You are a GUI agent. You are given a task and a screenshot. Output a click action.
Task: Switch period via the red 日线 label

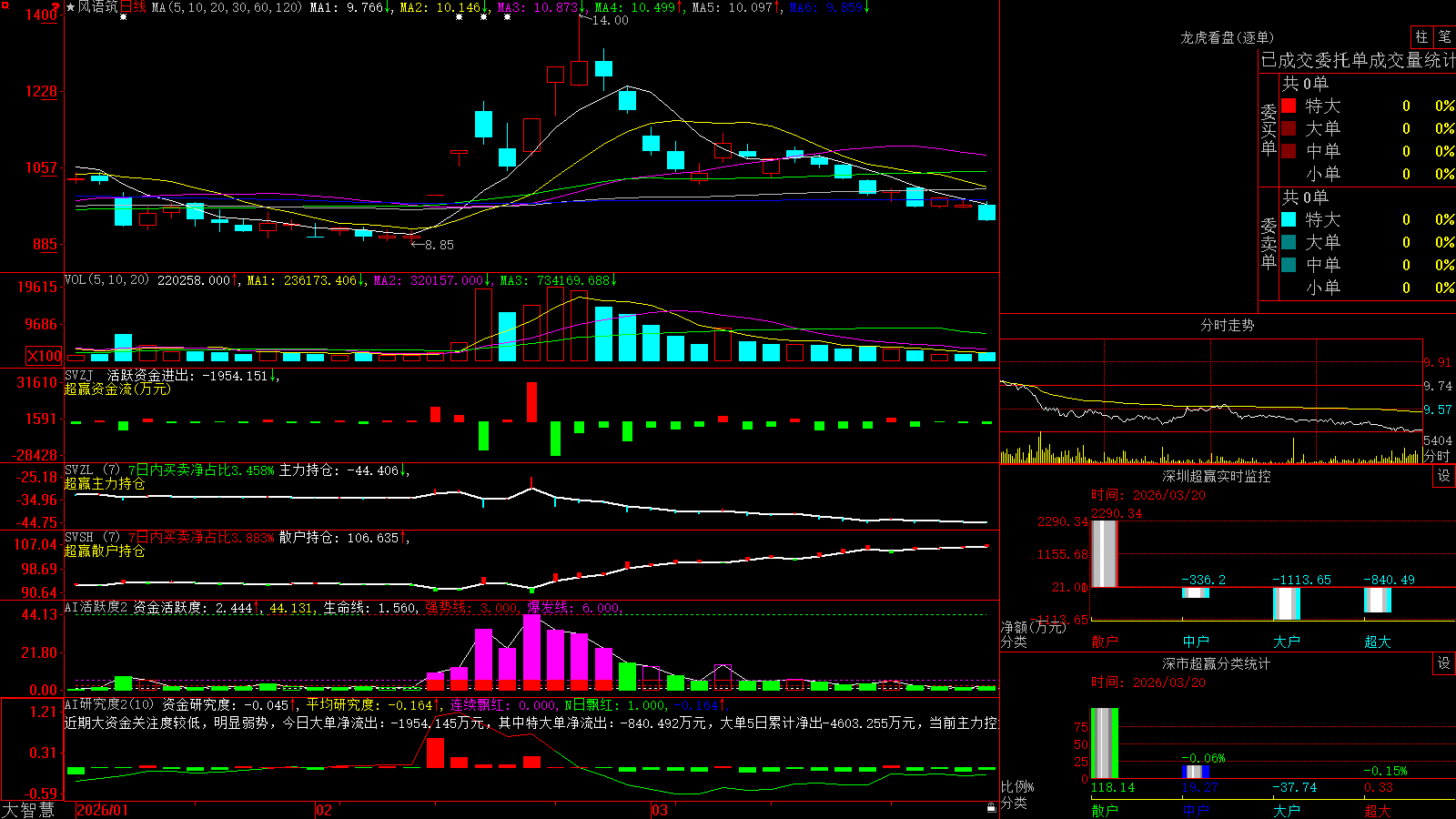coord(133,7)
